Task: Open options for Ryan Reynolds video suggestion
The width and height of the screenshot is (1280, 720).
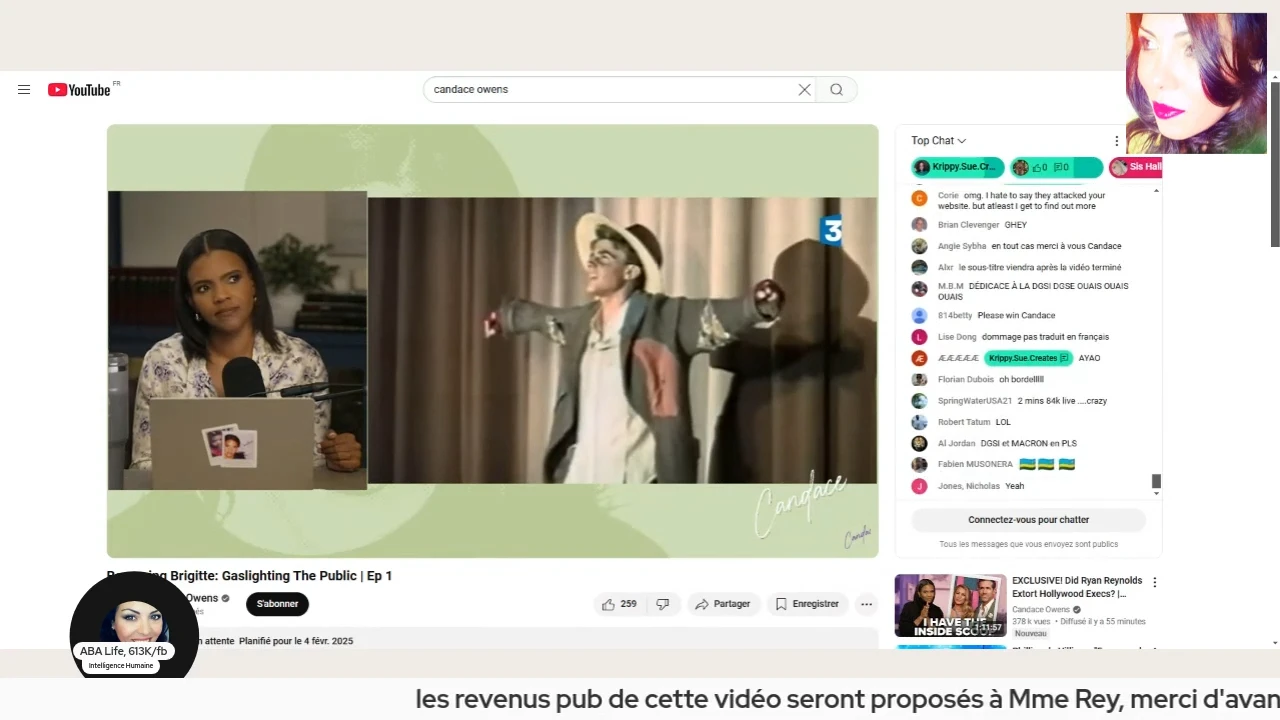Action: 1155,582
